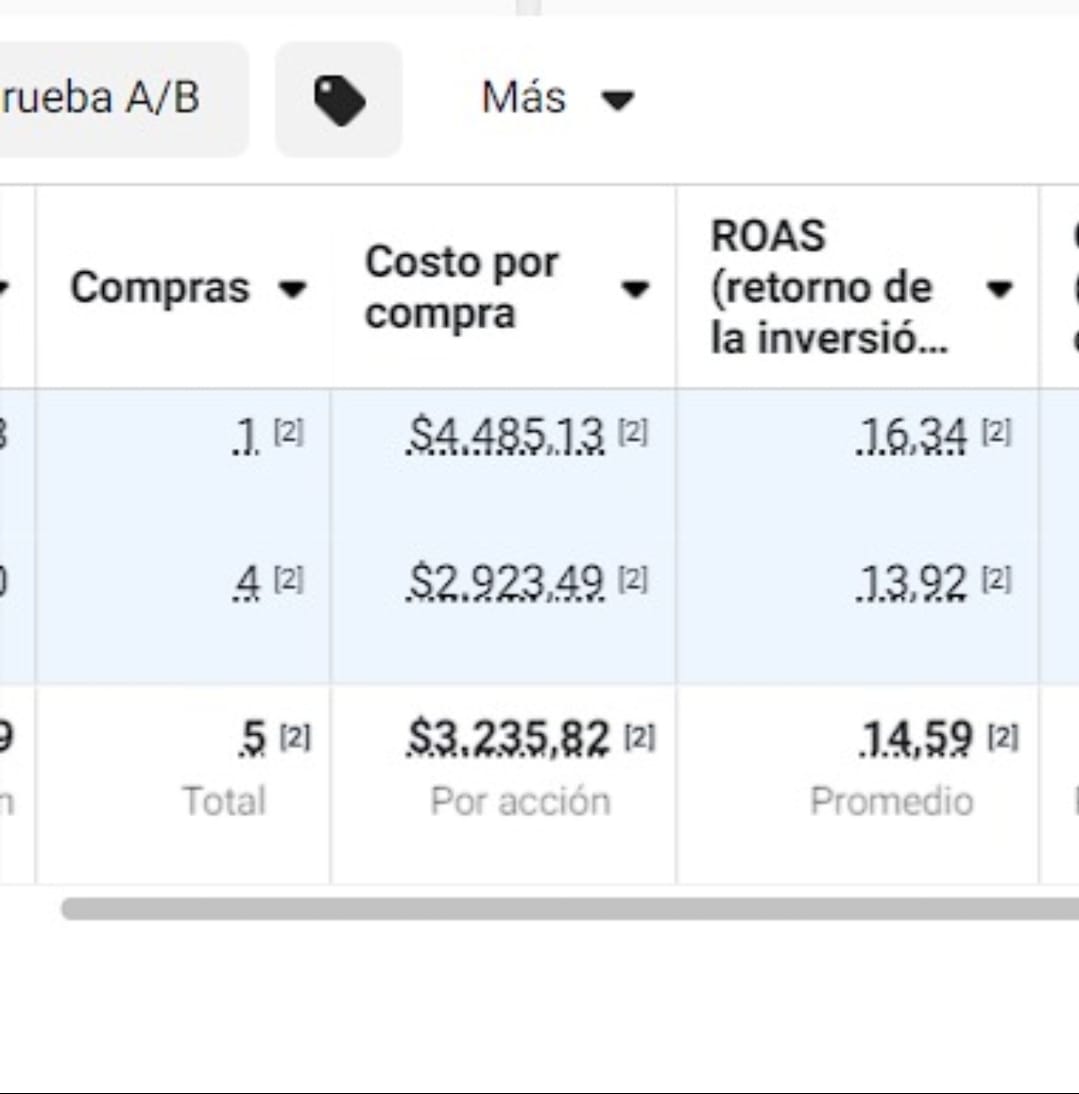Expand the ROAS column options arrow
This screenshot has width=1079, height=1094.
[998, 290]
